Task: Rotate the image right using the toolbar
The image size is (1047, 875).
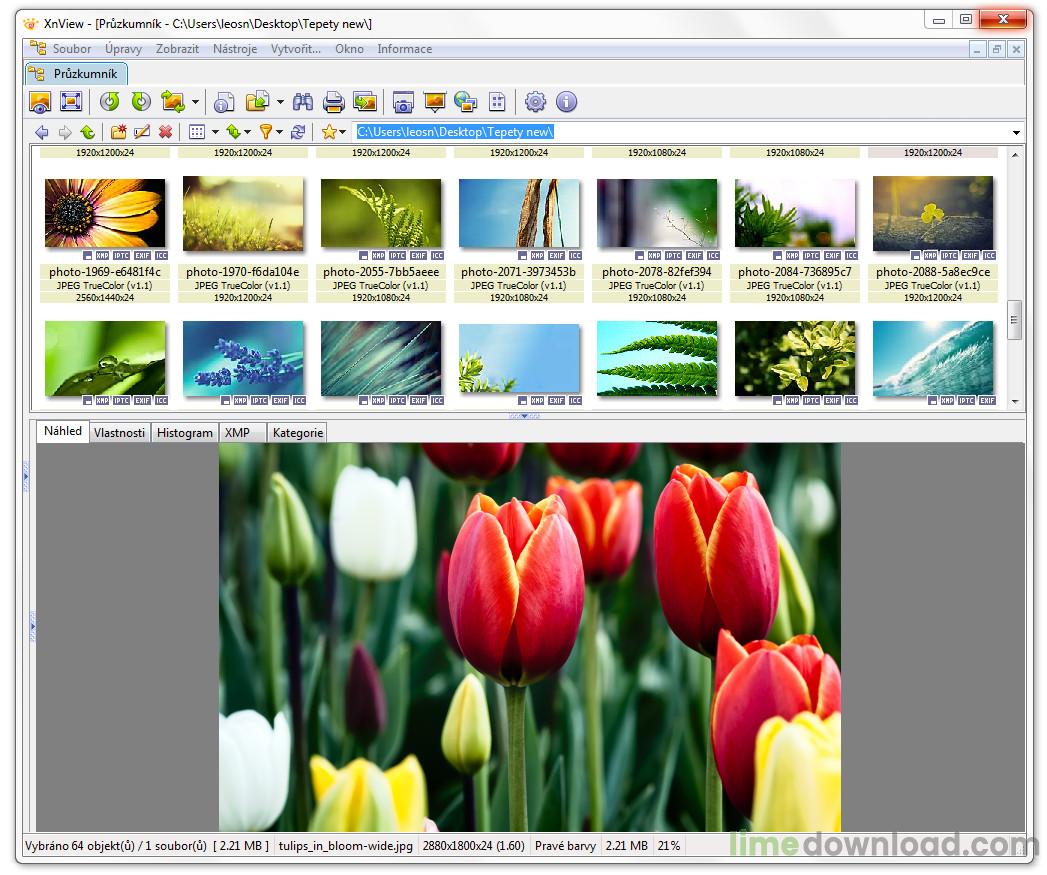Action: click(x=143, y=101)
